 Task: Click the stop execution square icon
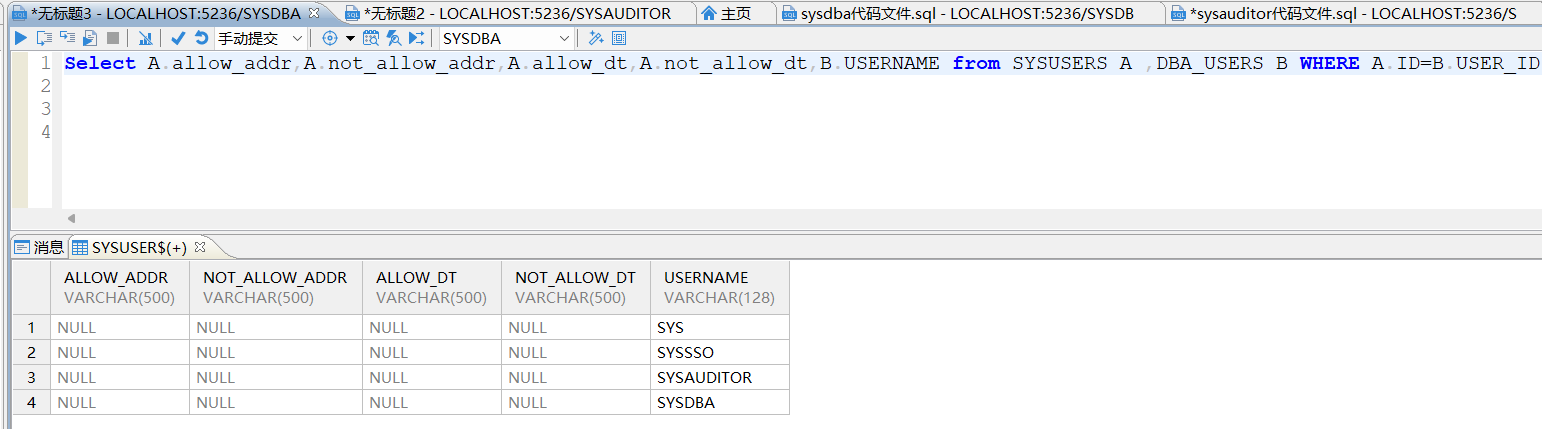pyautogui.click(x=113, y=38)
